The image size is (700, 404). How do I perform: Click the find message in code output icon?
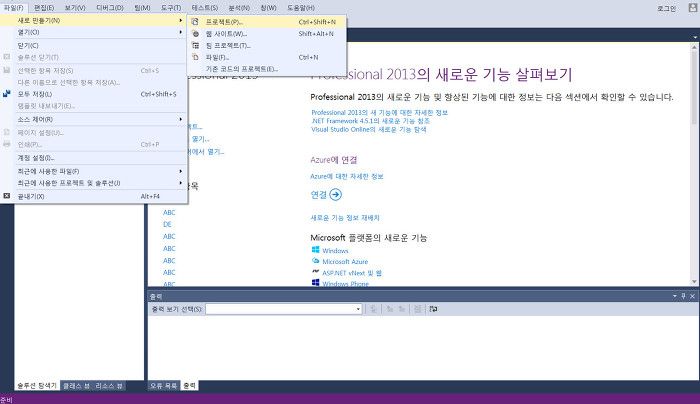[373, 309]
